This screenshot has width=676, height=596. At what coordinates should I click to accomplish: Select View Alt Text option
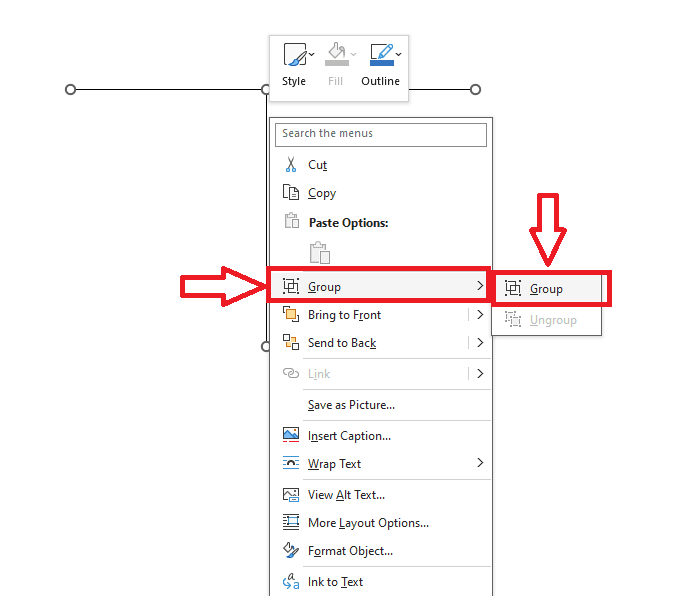tap(346, 494)
